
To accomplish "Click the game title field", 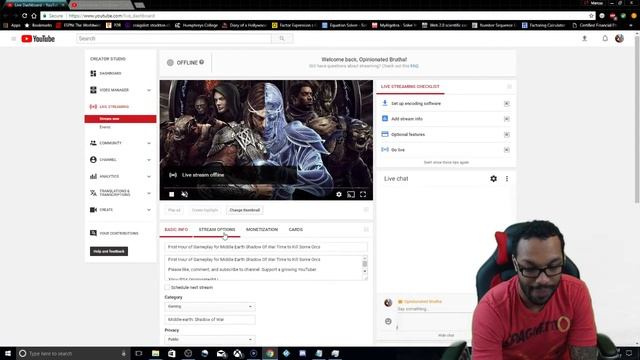I will 210,320.
